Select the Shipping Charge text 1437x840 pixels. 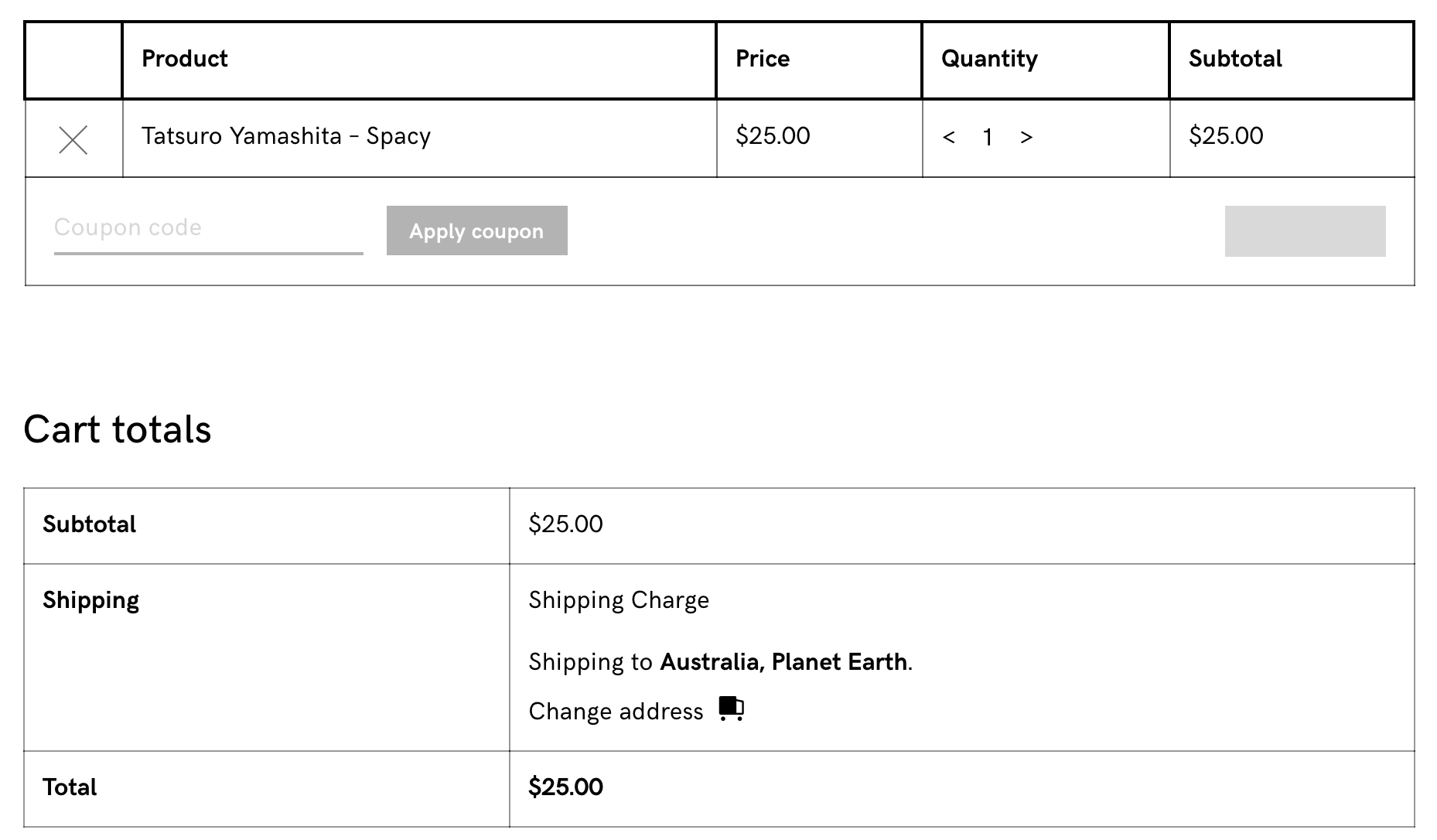pos(619,600)
